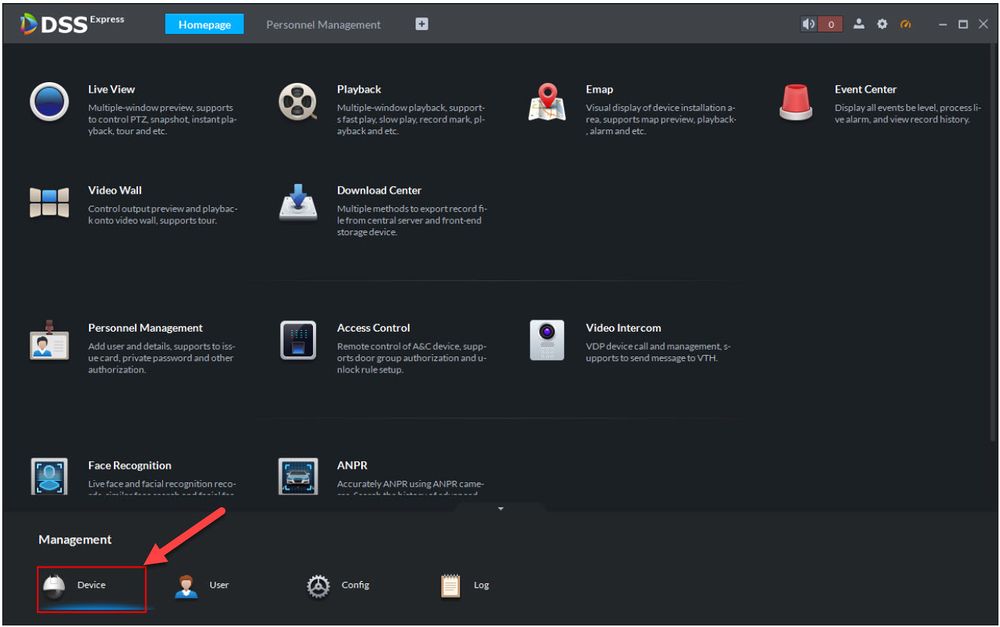Screen dimensions: 1000x627
Task: Open the Live View module icon
Action: pyautogui.click(x=49, y=101)
